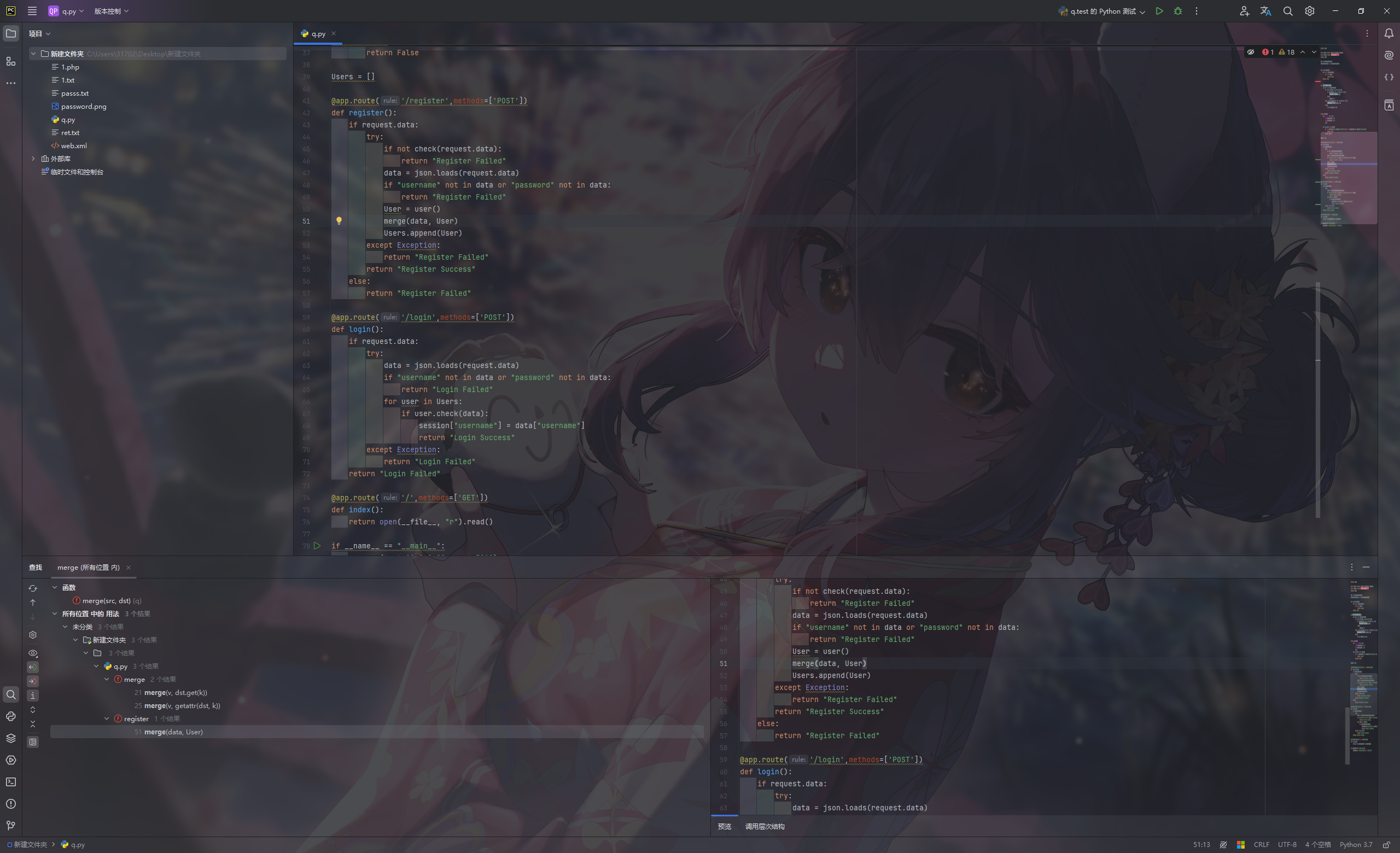This screenshot has width=1400, height=853.
Task: Open Search Everywhere magnifier
Action: pyautogui.click(x=1287, y=11)
